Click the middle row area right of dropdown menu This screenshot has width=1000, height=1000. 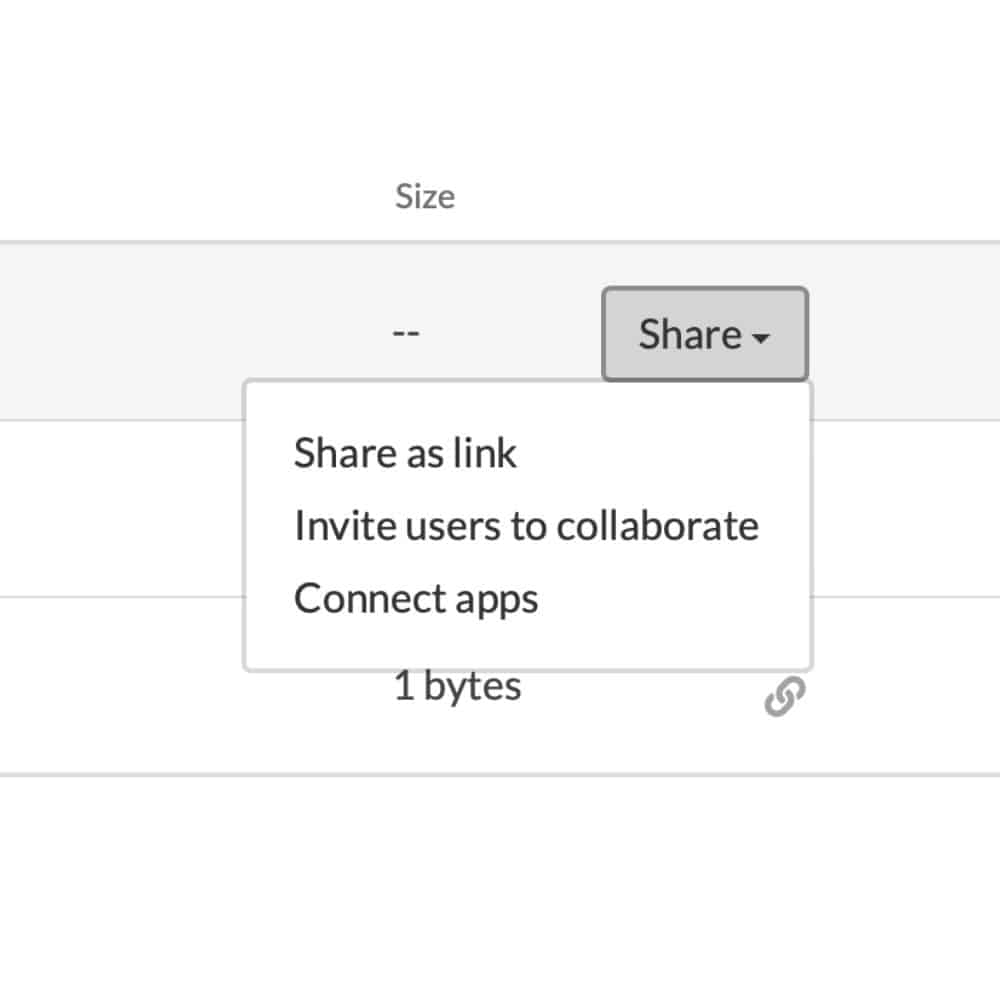tap(906, 509)
